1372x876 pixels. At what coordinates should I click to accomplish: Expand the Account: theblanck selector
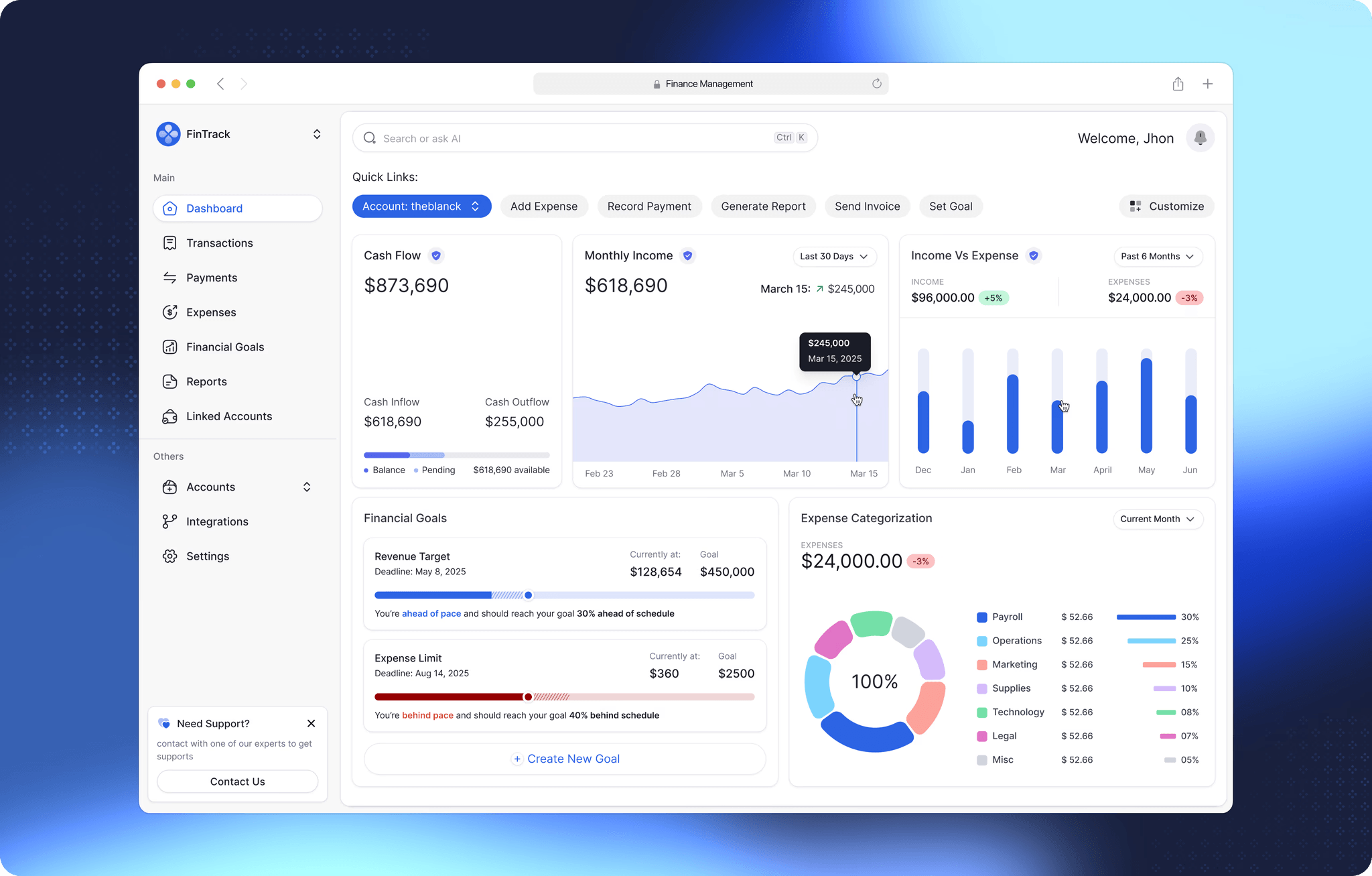pos(421,206)
